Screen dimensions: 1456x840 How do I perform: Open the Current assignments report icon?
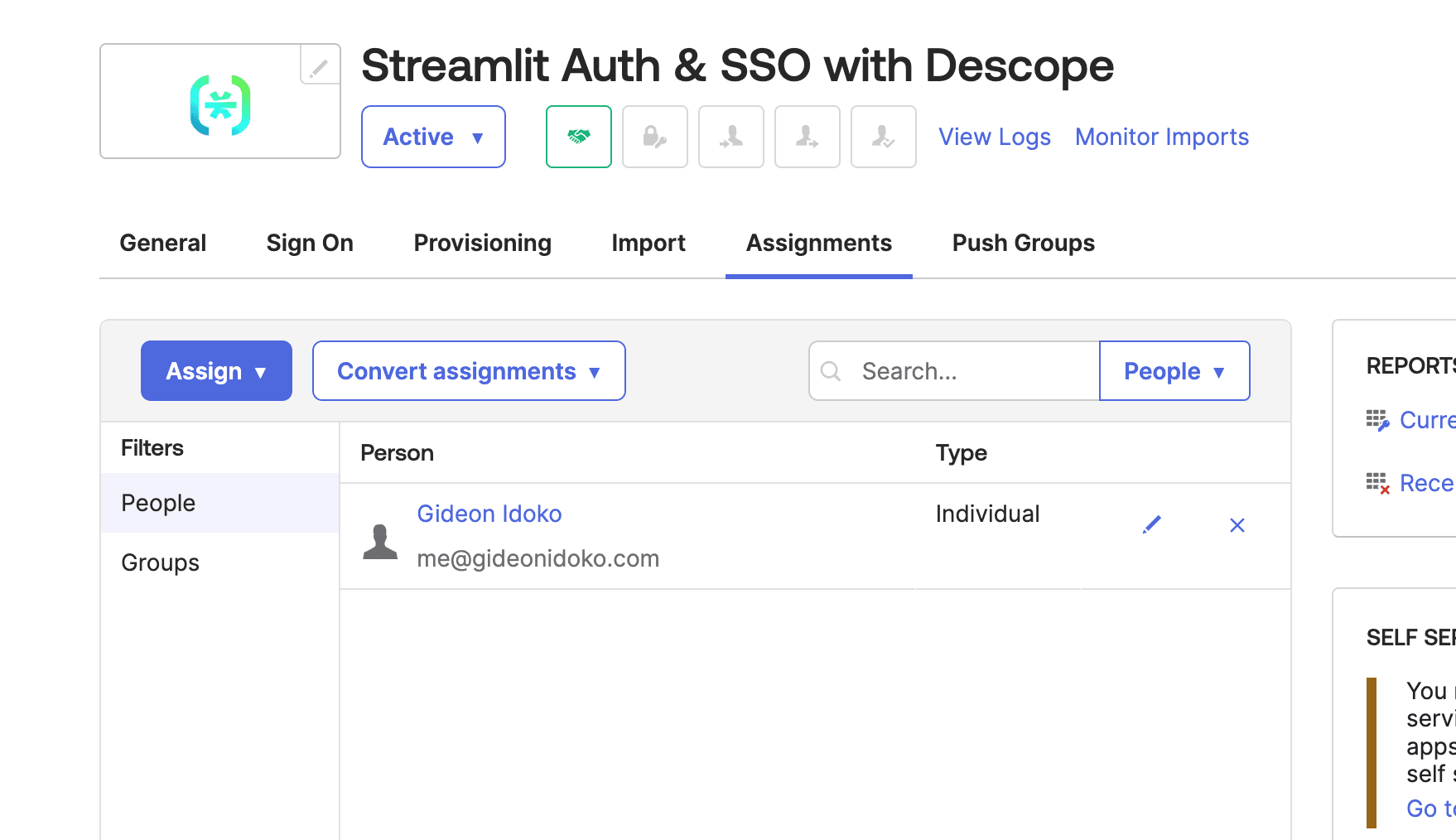1378,420
